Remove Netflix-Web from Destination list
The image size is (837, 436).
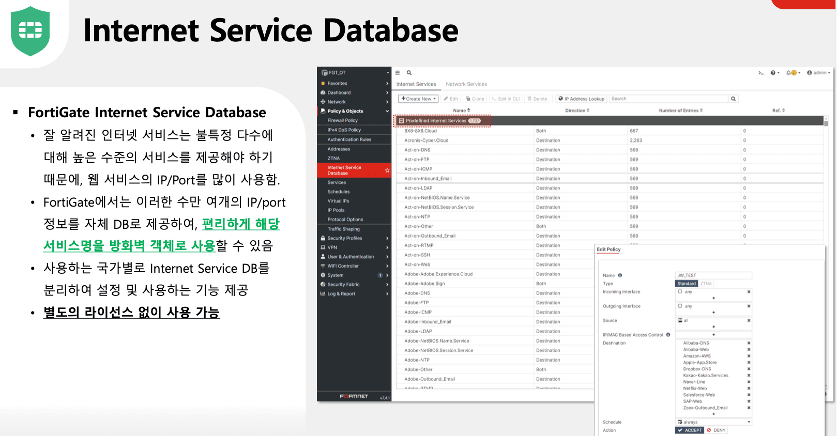[x=748, y=389]
